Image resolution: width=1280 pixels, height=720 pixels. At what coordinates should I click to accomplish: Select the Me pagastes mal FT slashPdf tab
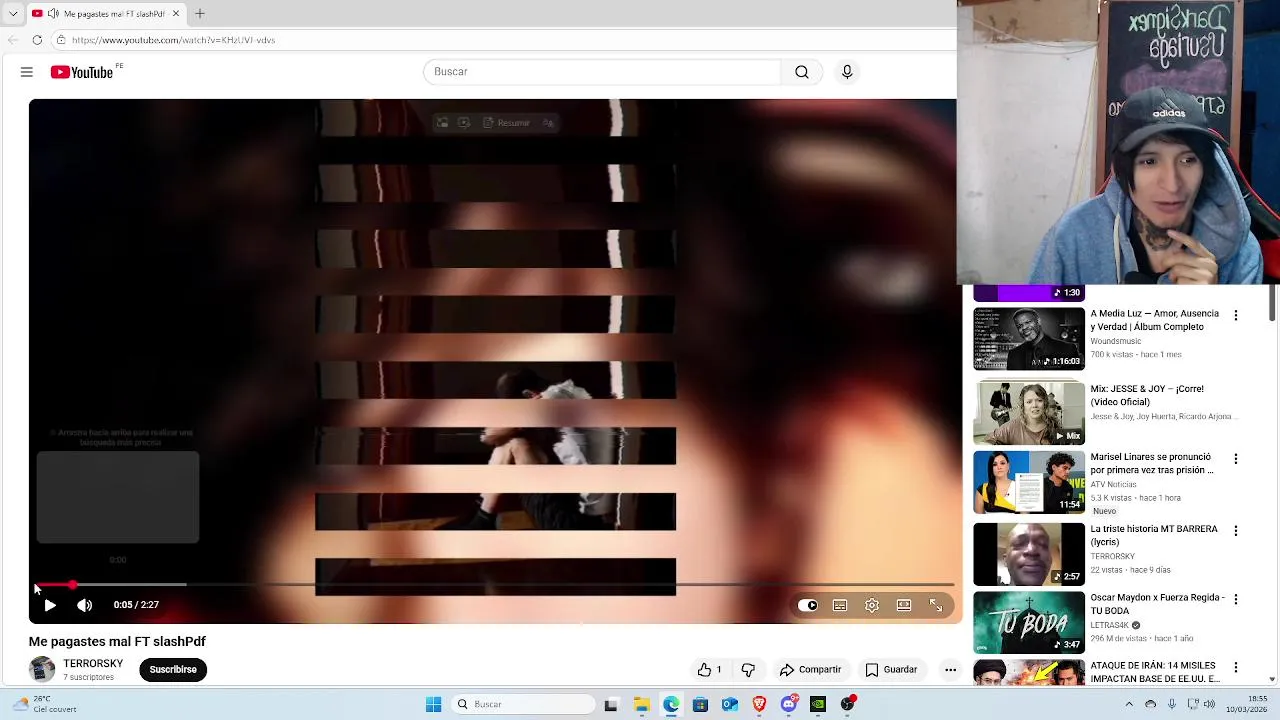106,14
